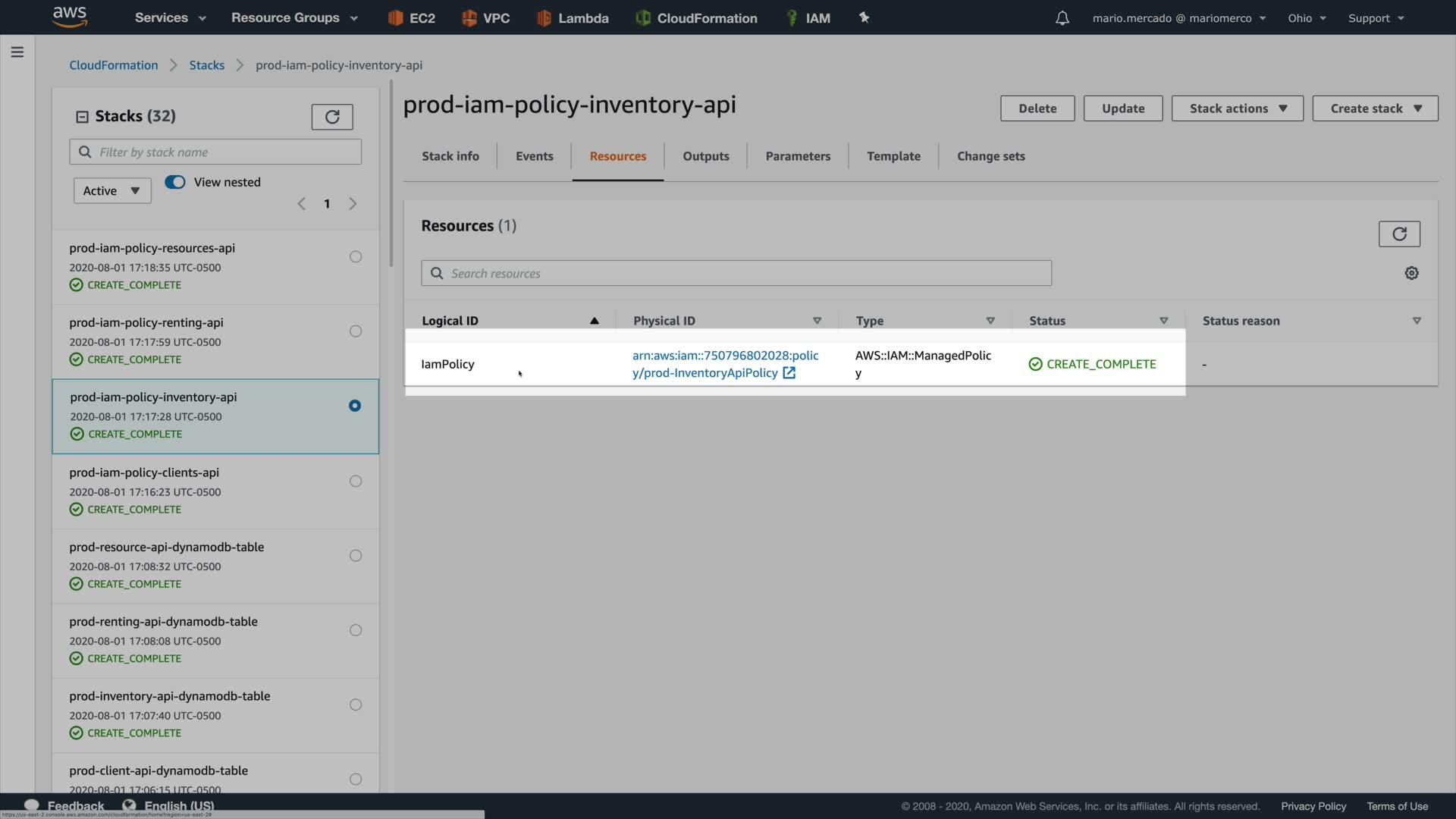This screenshot has width=1456, height=819.
Task: Switch to the Events tab
Action: tap(534, 156)
